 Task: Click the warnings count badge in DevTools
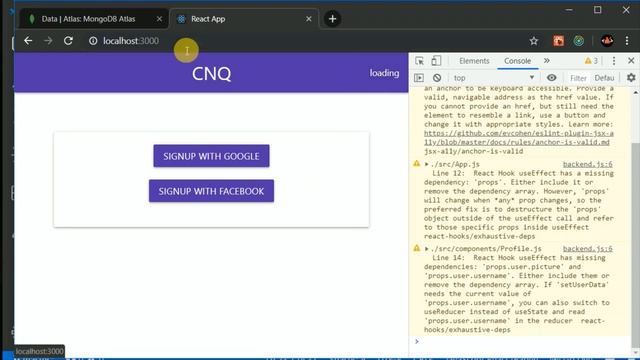pos(591,61)
